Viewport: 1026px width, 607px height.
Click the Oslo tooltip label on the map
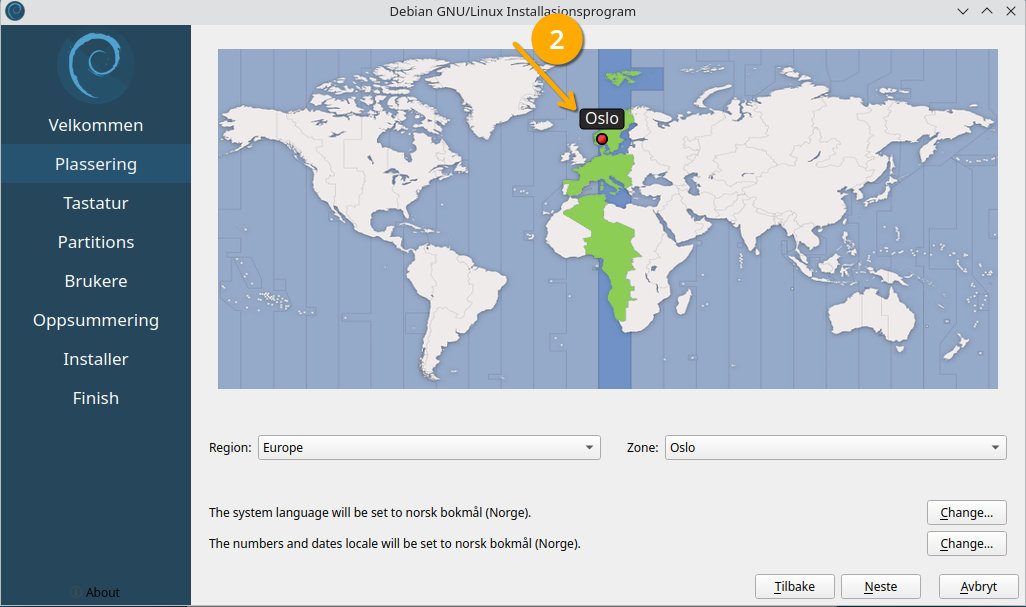point(601,118)
